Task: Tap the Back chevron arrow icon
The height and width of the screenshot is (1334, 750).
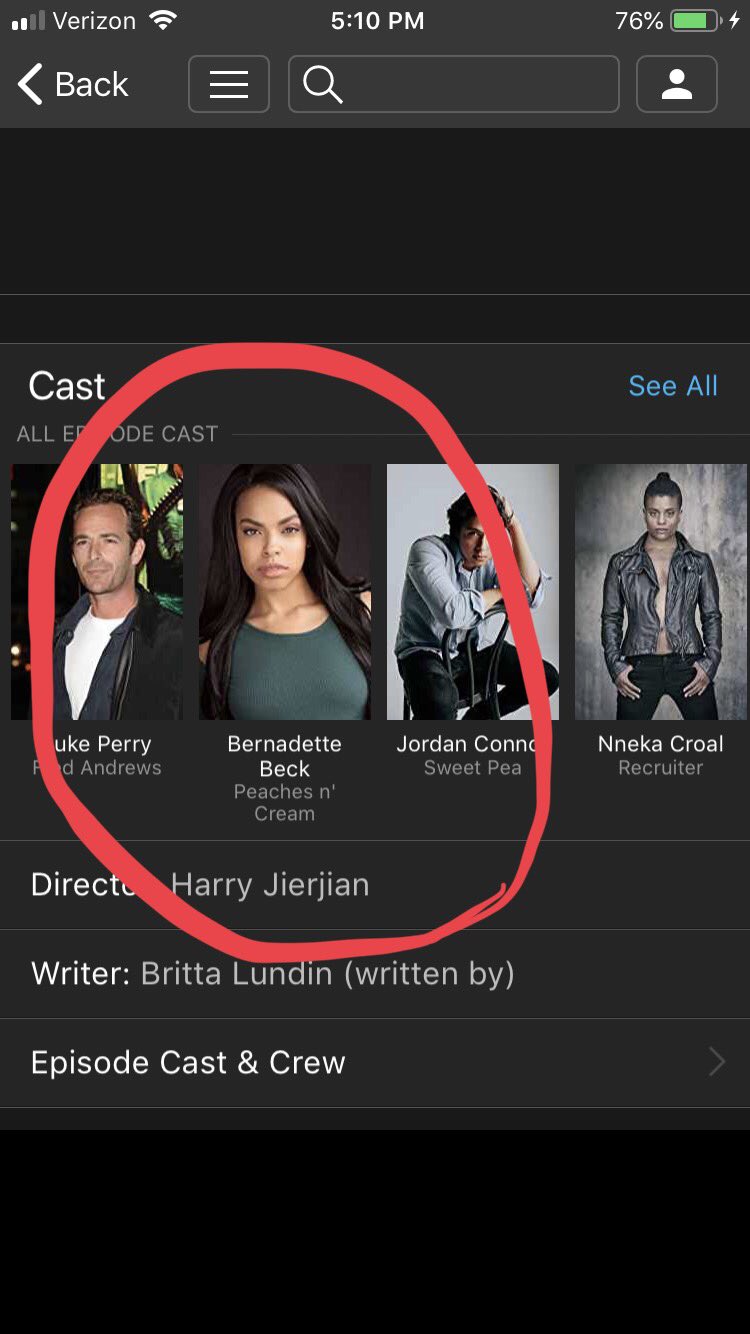Action: pos(30,84)
